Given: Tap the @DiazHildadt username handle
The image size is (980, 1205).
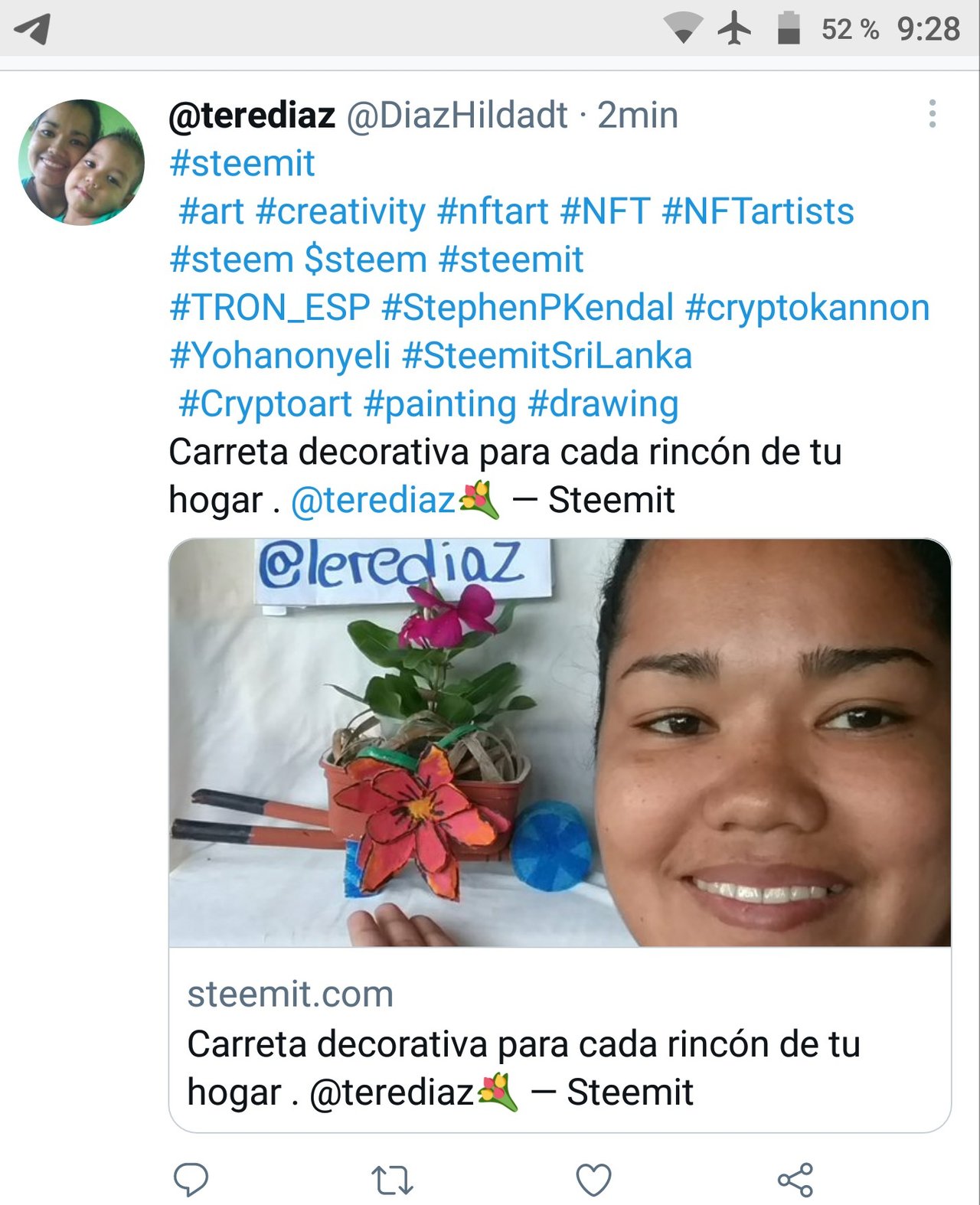Looking at the screenshot, I should 457,116.
